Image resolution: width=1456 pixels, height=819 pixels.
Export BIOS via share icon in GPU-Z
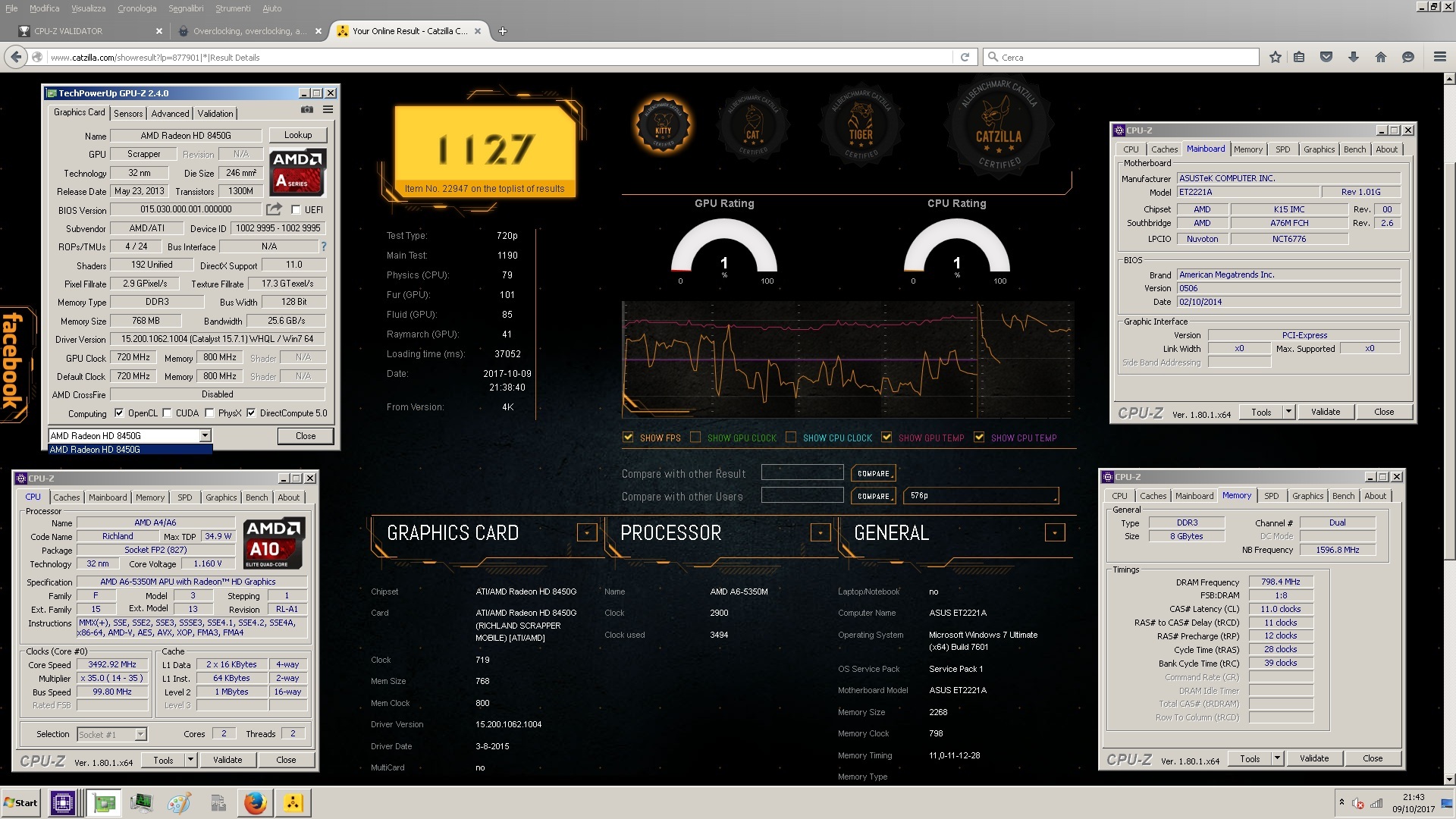tap(274, 209)
